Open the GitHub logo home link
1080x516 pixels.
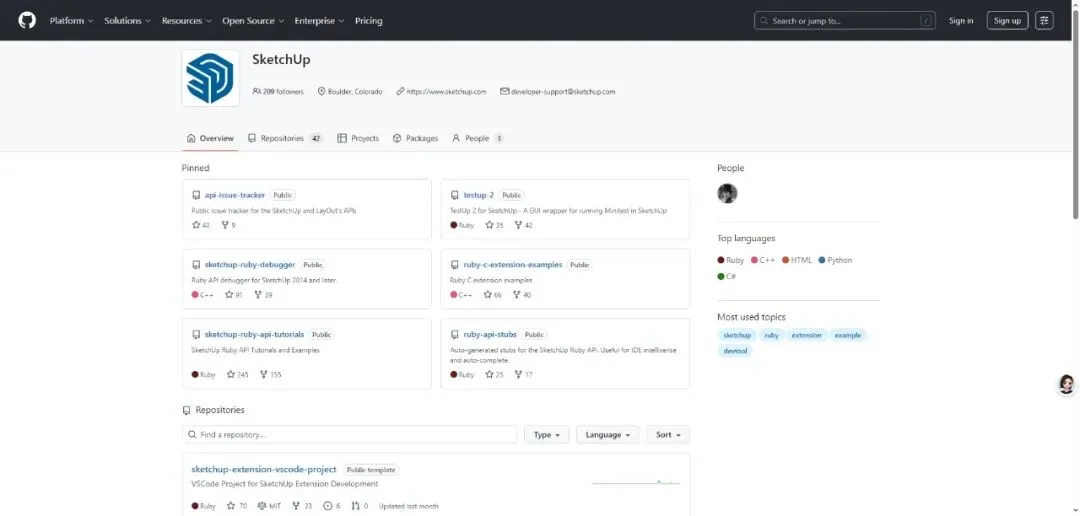27,21
